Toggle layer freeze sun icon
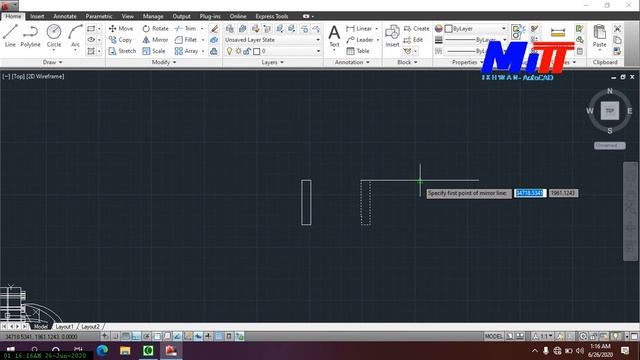Viewport: 640px width, 360px height. click(x=238, y=51)
